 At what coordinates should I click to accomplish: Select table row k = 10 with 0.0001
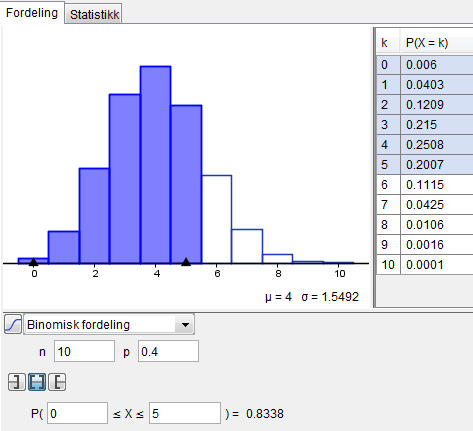425,265
